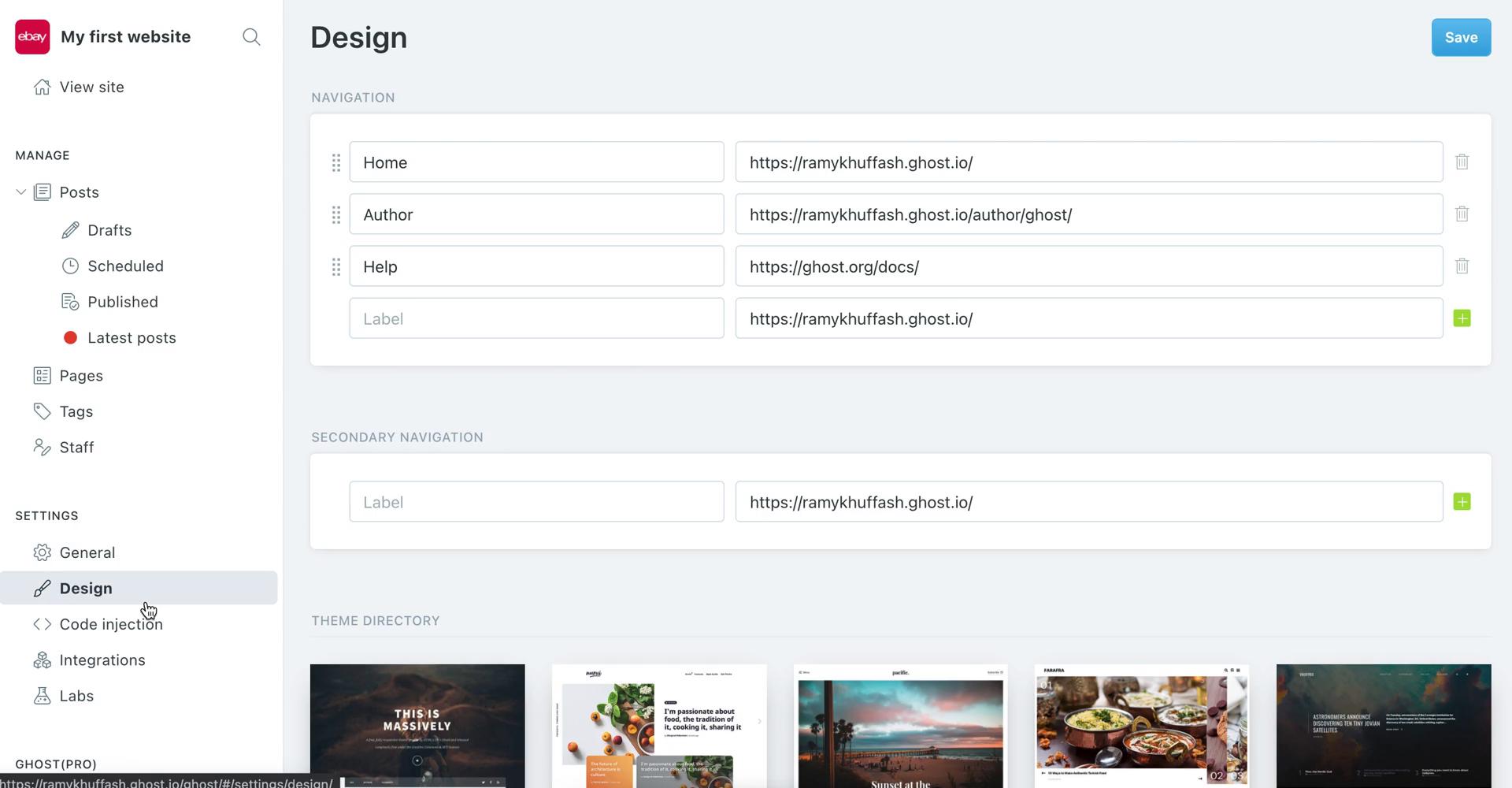Open View site link
1512x788 pixels.
(x=91, y=87)
